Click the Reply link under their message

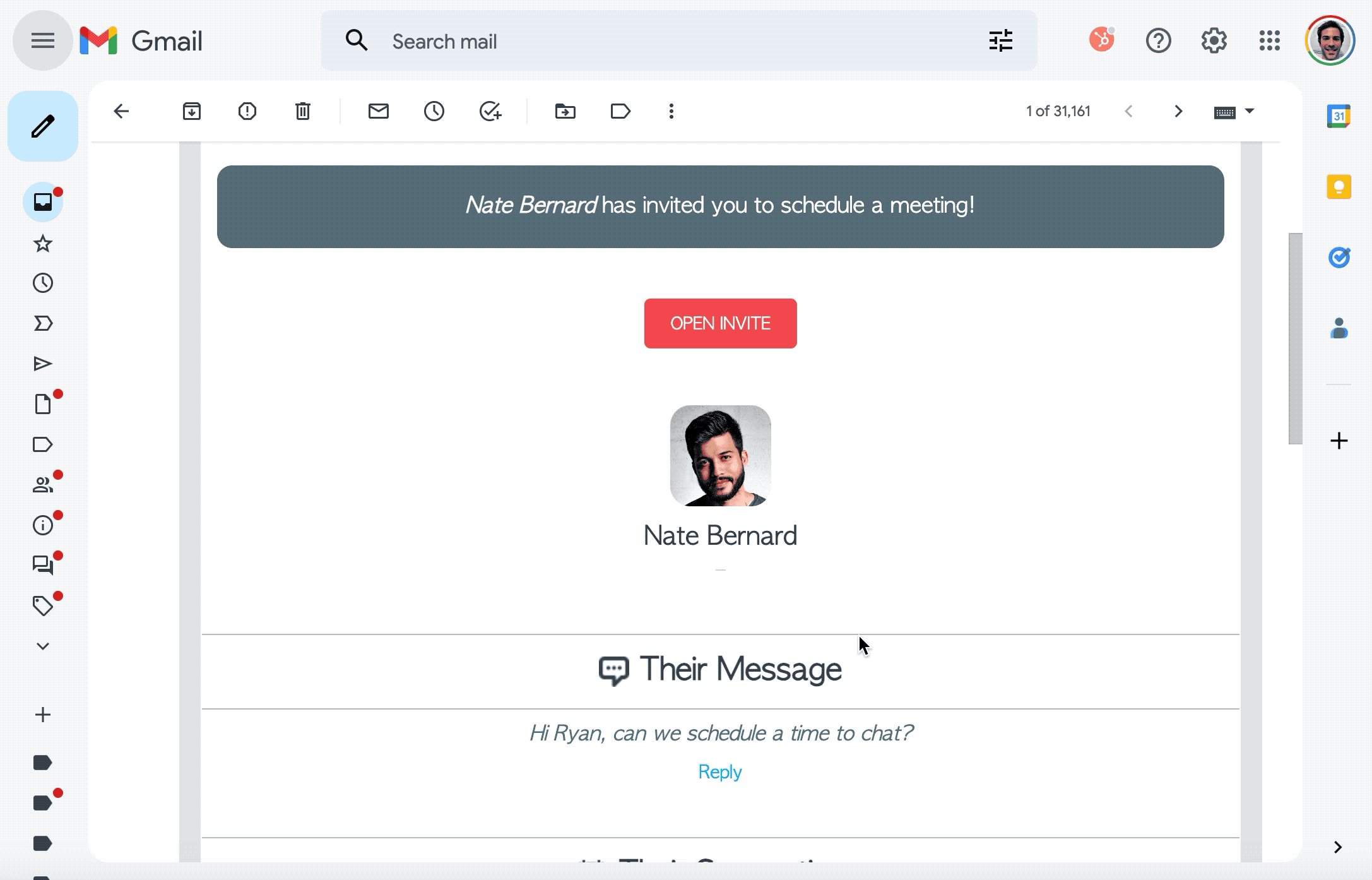[x=719, y=771]
